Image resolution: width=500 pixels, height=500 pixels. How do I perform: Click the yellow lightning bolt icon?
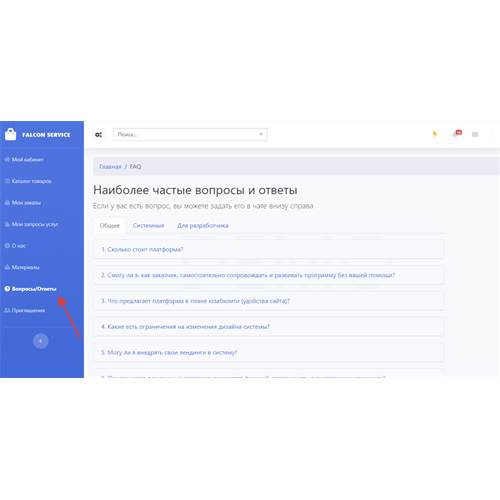tap(435, 134)
